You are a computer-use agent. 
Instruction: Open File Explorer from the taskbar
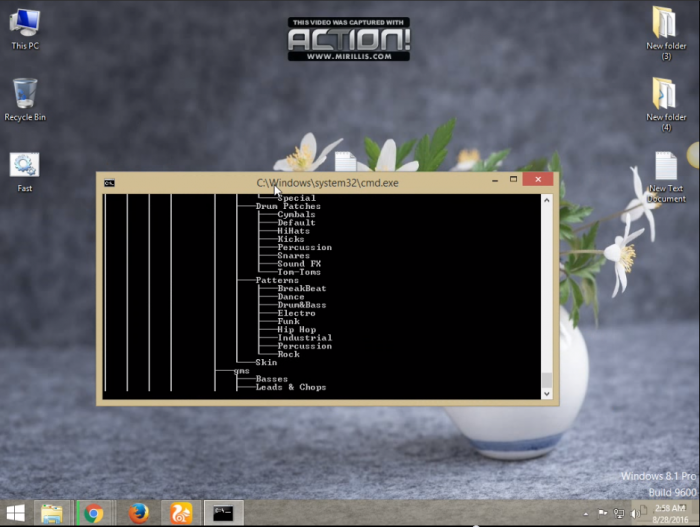52,513
